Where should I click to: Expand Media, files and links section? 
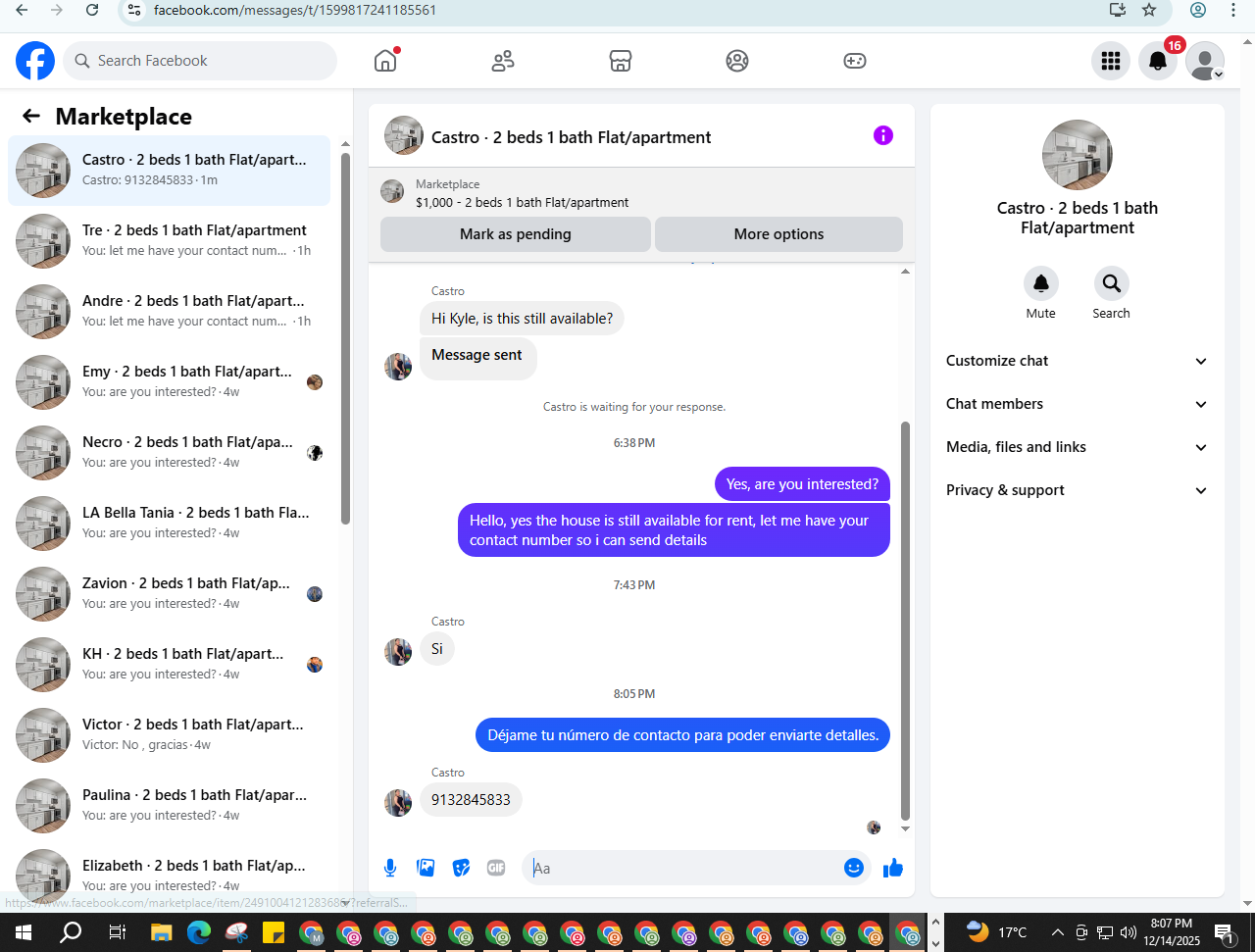click(1077, 447)
